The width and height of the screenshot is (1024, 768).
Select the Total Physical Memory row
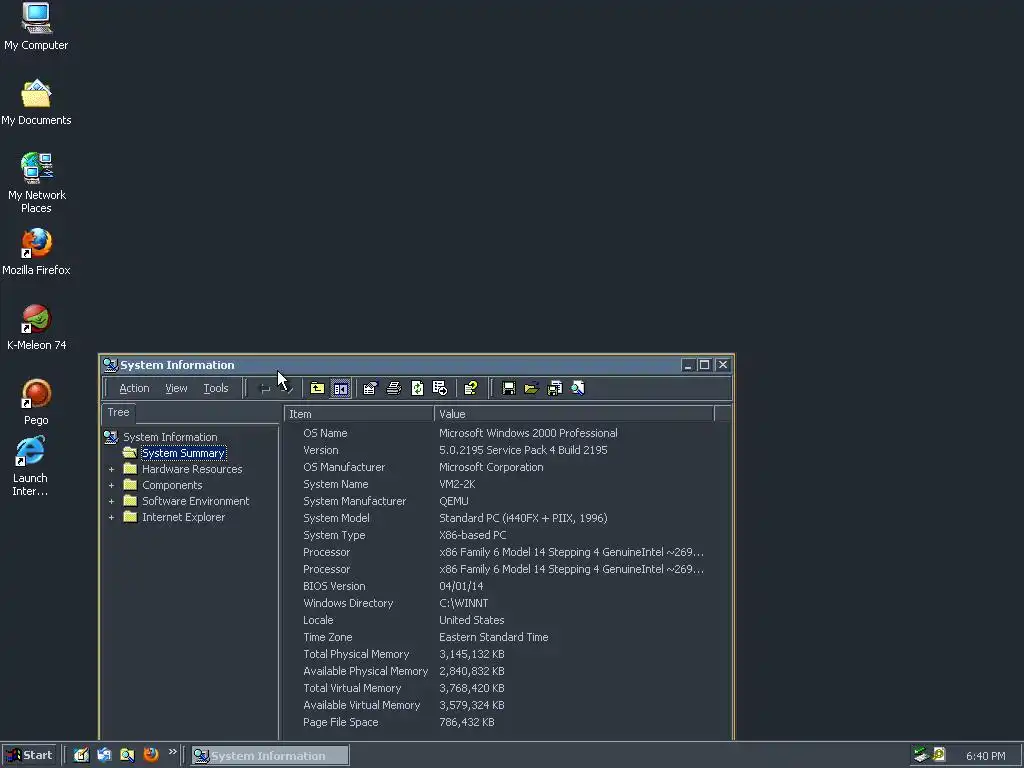(x=508, y=654)
